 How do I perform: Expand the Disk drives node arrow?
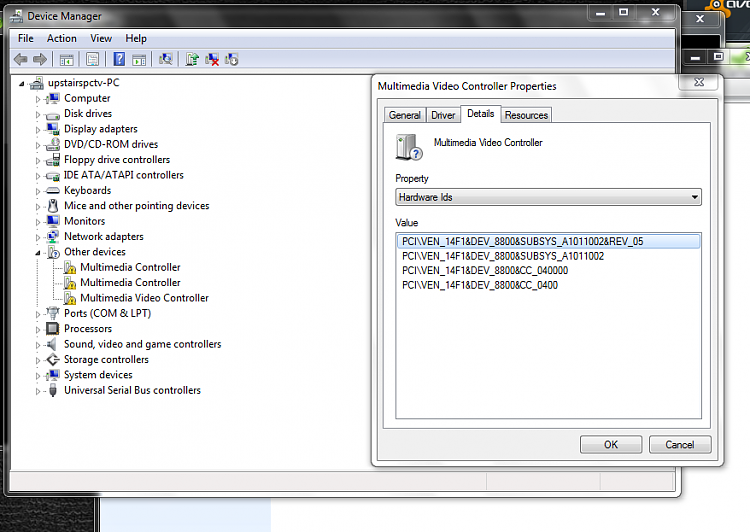(38, 114)
